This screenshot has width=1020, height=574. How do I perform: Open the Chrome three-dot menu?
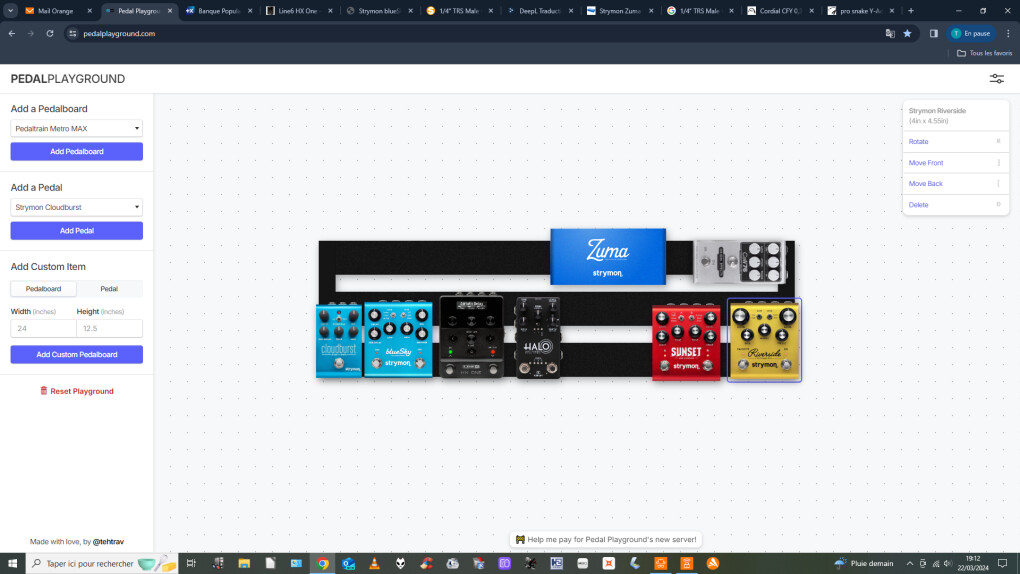[1008, 33]
